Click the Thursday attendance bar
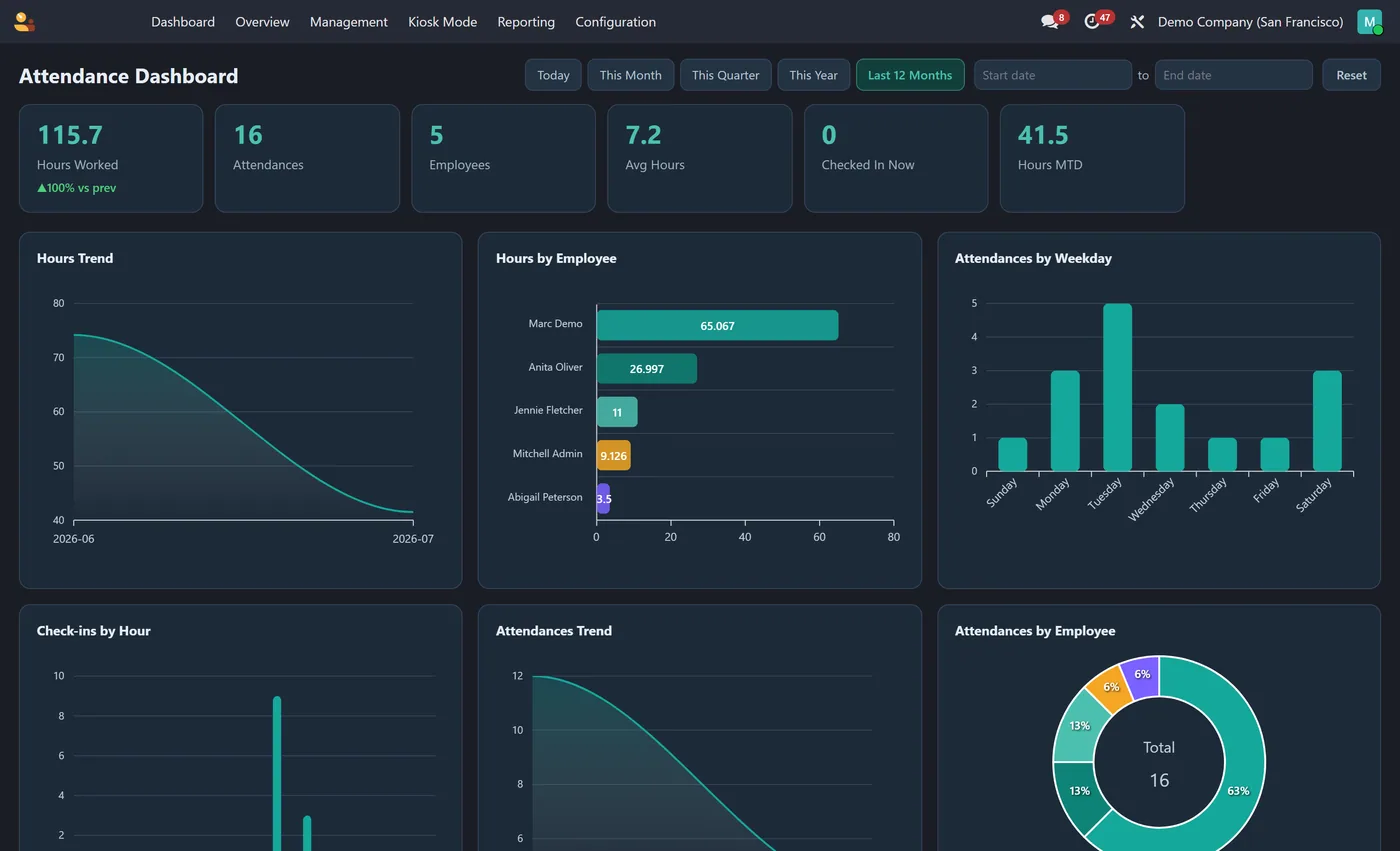 click(x=1222, y=454)
